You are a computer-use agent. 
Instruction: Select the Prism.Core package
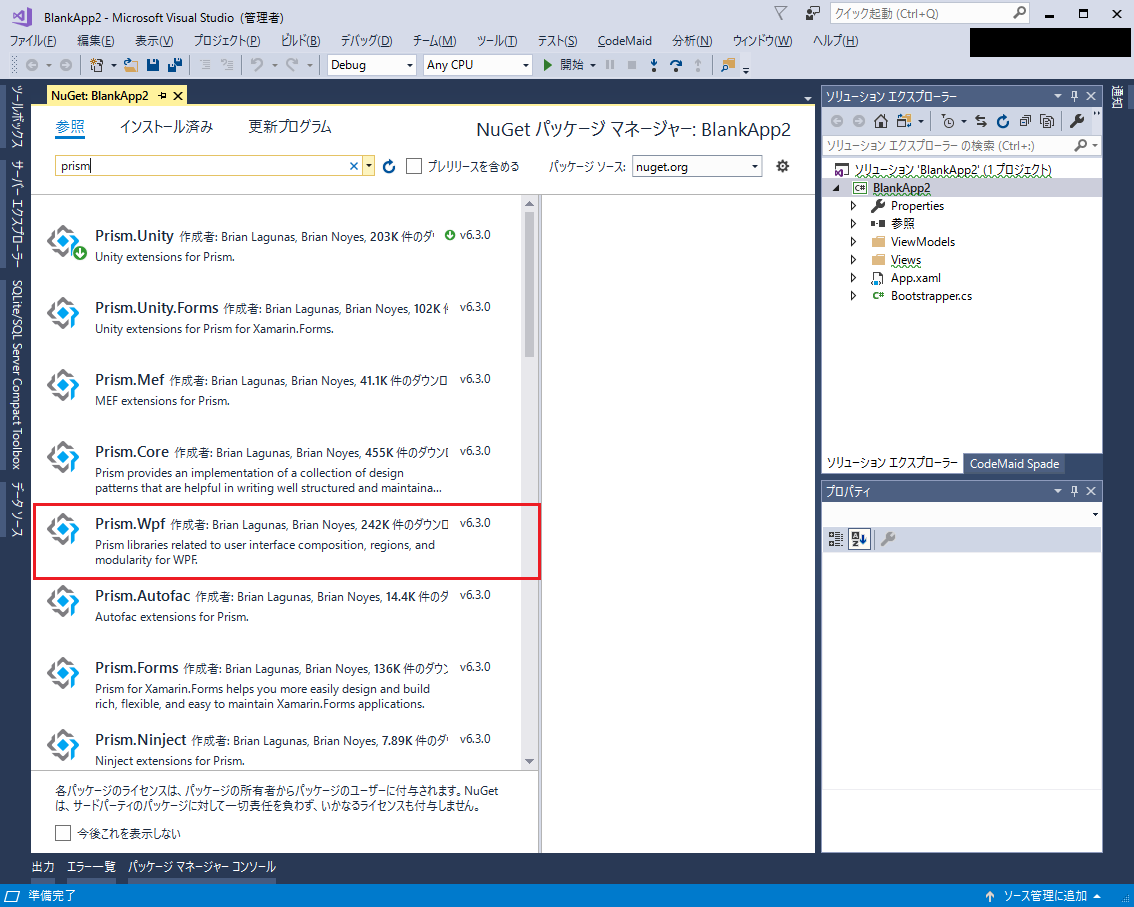point(277,469)
